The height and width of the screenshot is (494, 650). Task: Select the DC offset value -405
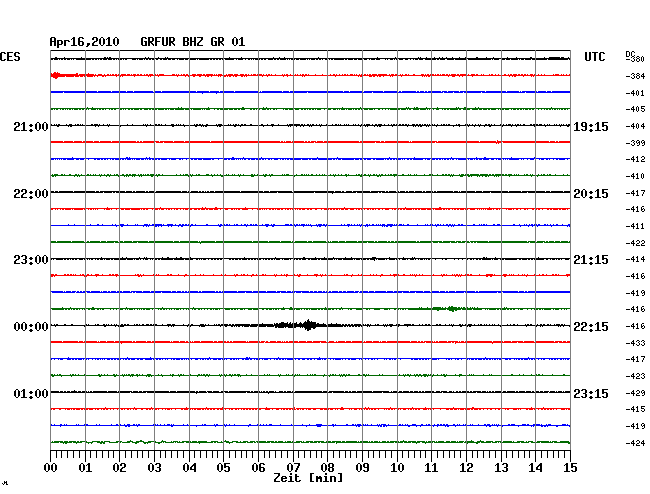[x=635, y=109]
